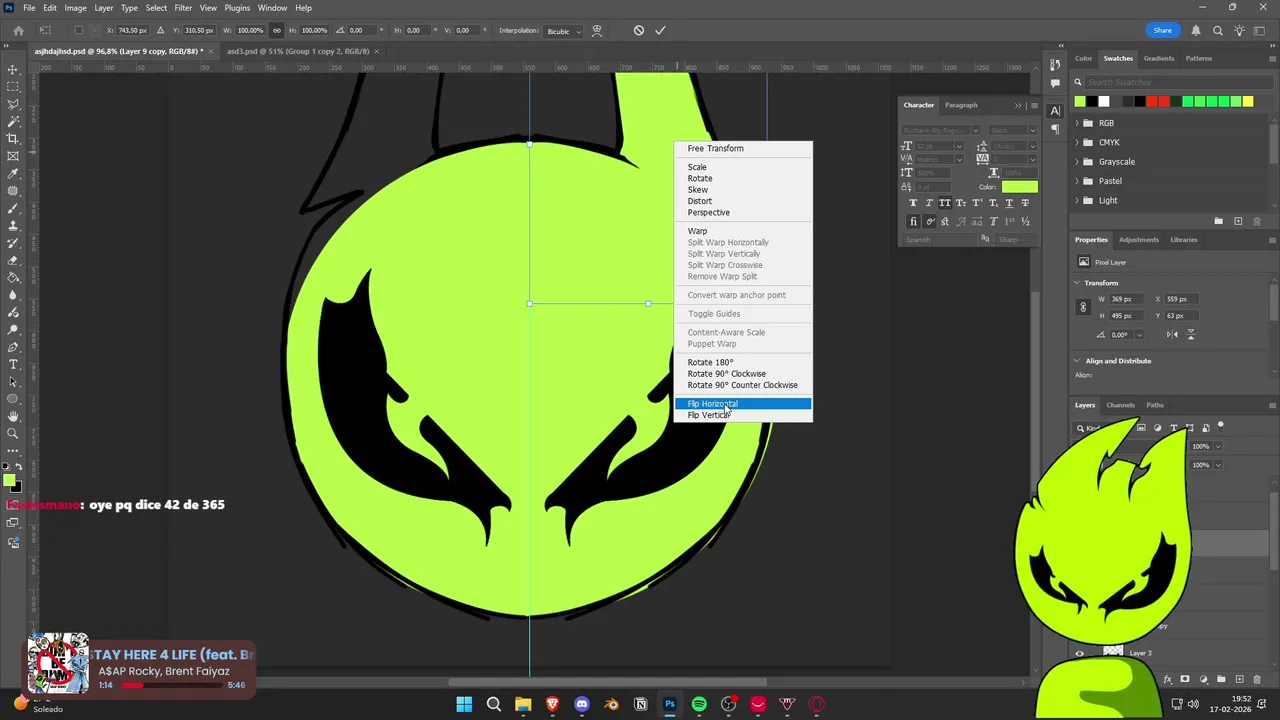Select the Clone Stamp tool

(13, 226)
